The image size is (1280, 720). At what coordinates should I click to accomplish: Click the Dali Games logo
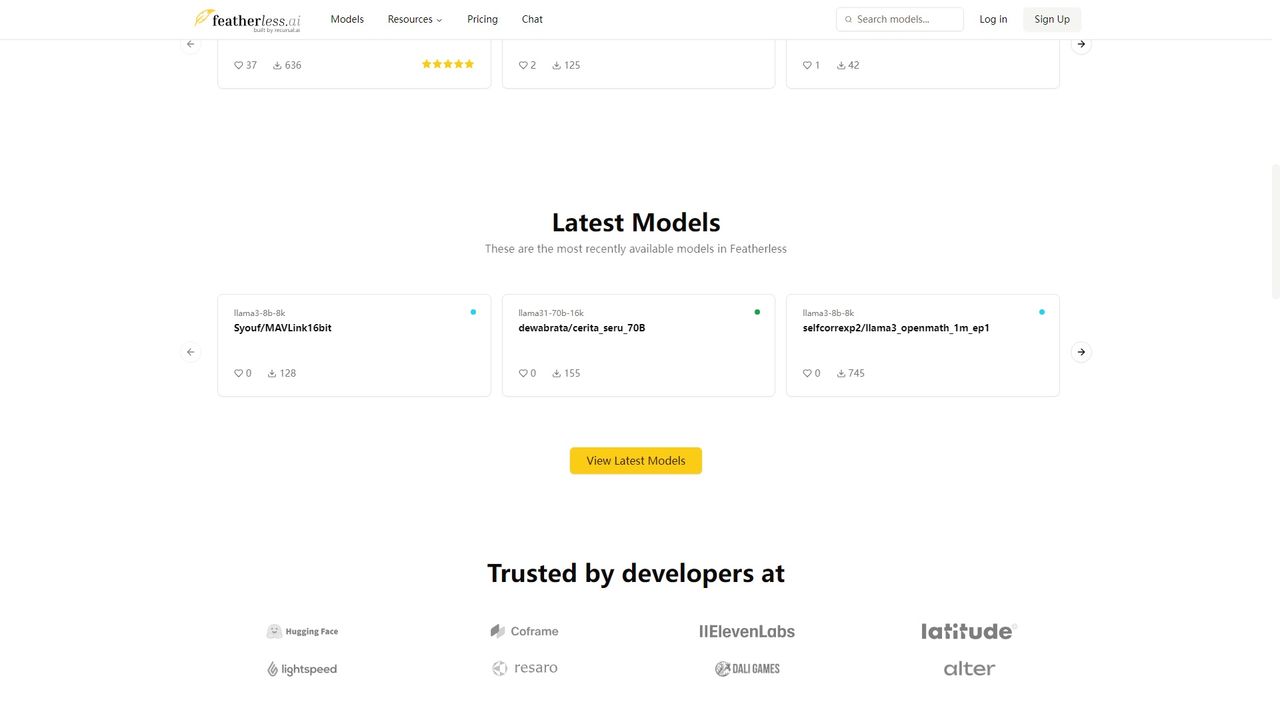click(x=747, y=668)
